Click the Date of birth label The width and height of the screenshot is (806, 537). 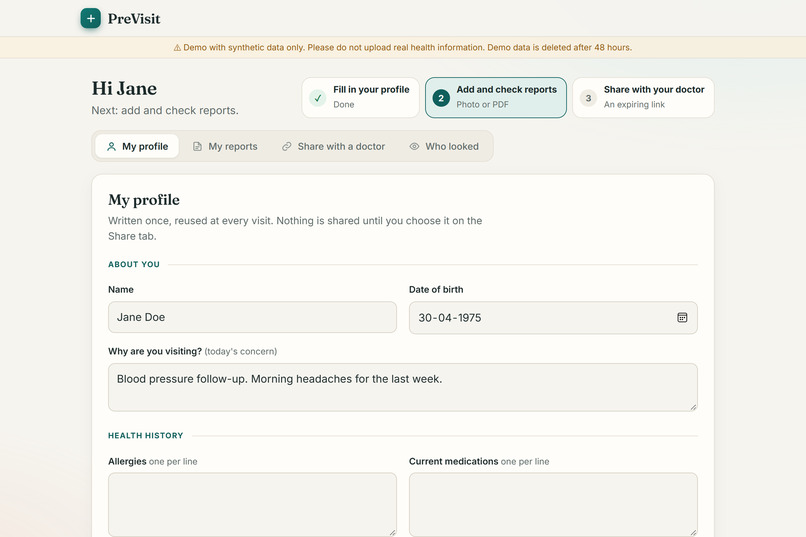pos(436,289)
